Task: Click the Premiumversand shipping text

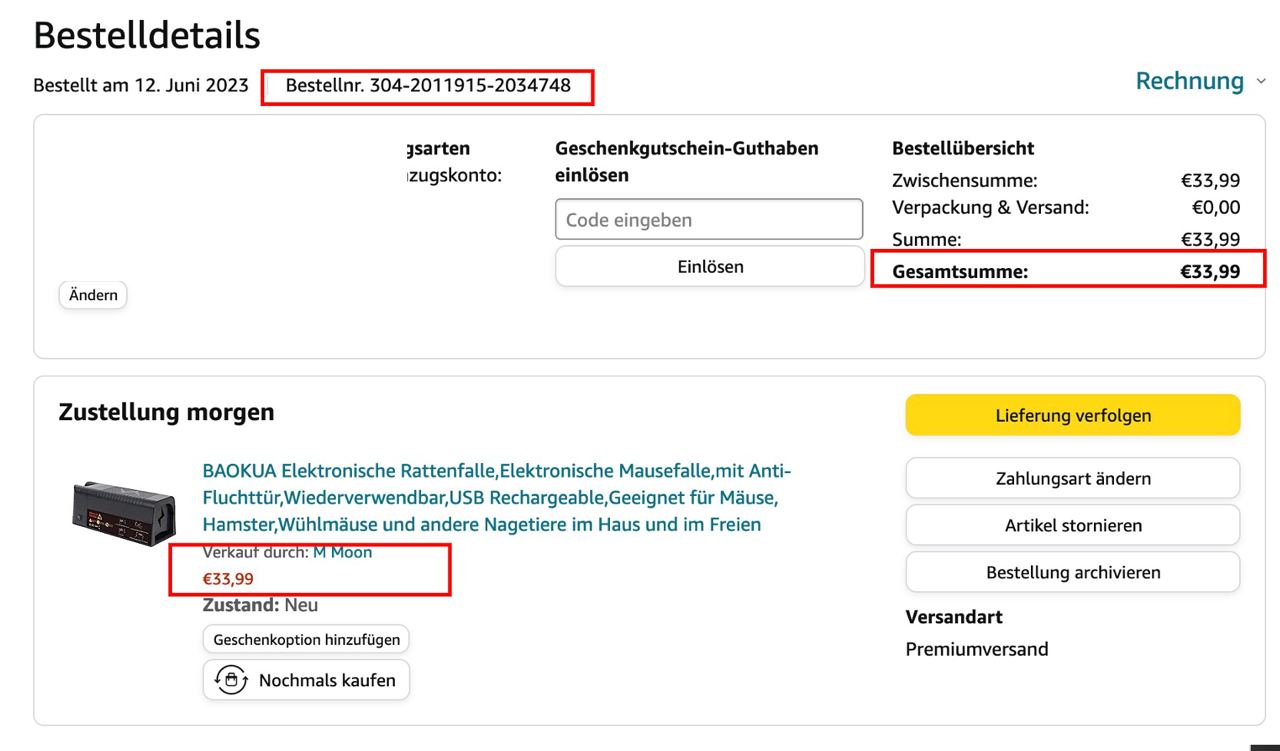Action: click(x=976, y=649)
